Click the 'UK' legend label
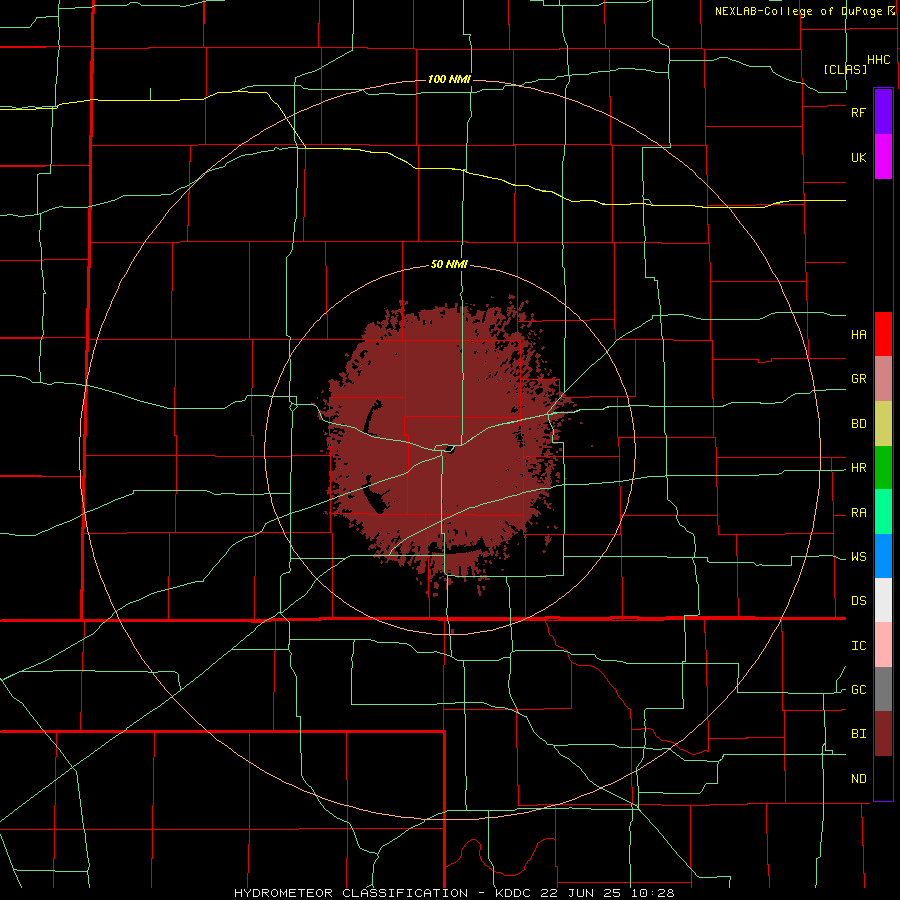 click(859, 158)
